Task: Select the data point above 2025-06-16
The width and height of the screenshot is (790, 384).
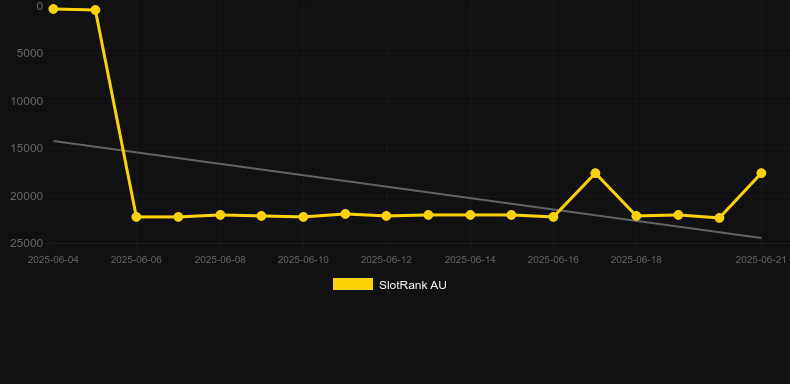Action: point(553,217)
